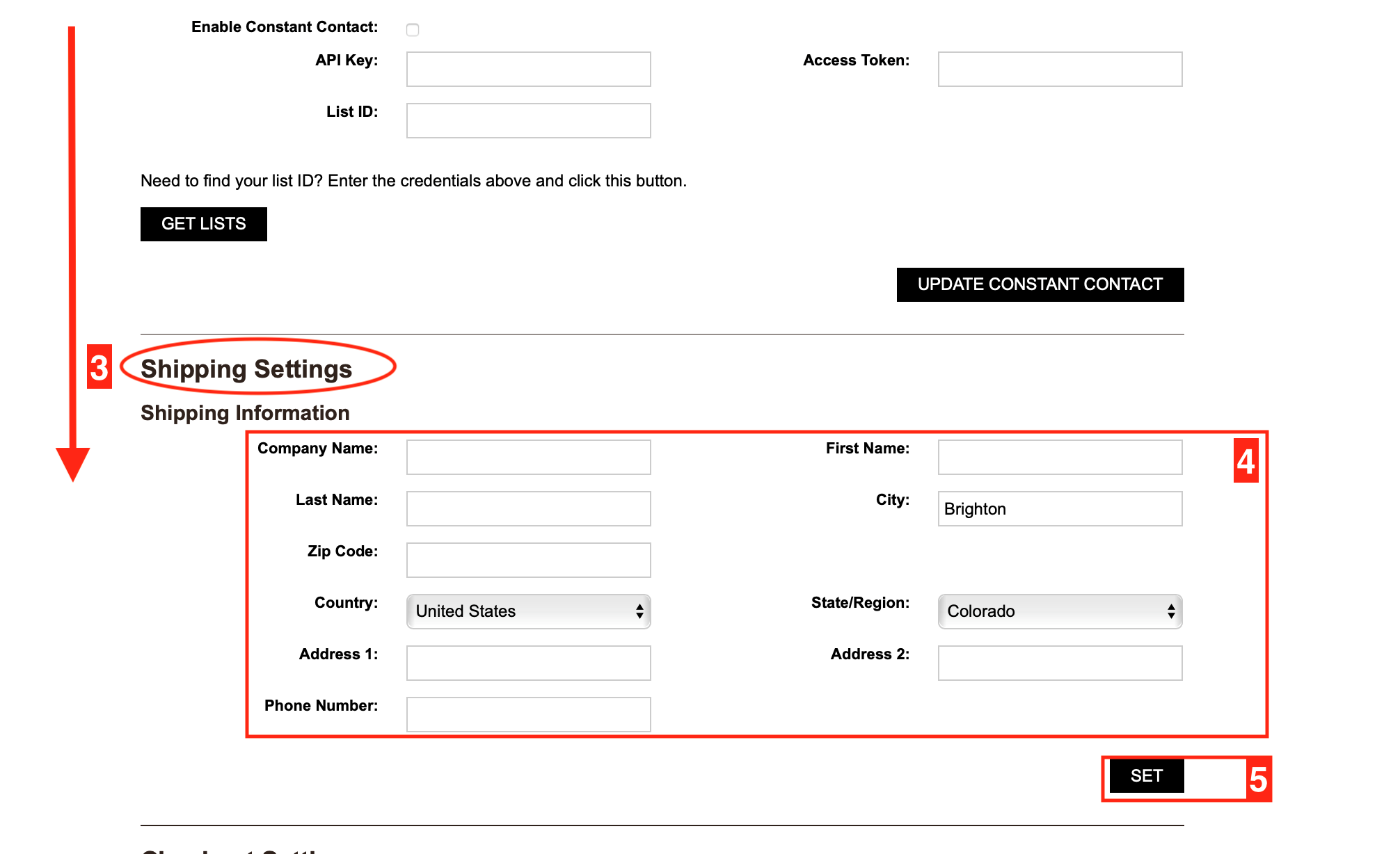Image resolution: width=1400 pixels, height=854 pixels.
Task: Enable the Constant Contact checkbox
Action: (413, 29)
